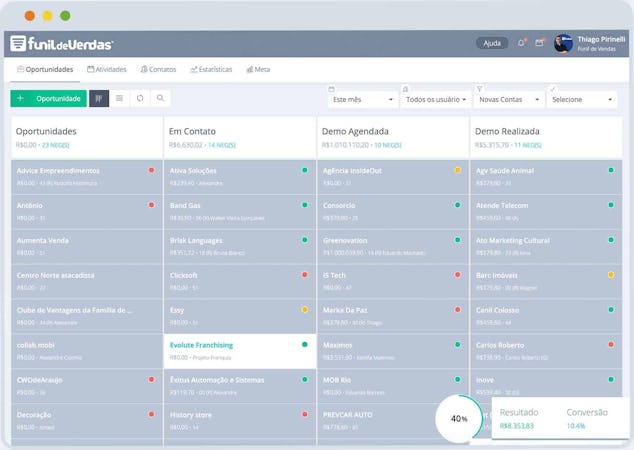Open the Marka Da Paz card
The image size is (634, 450).
click(x=393, y=316)
